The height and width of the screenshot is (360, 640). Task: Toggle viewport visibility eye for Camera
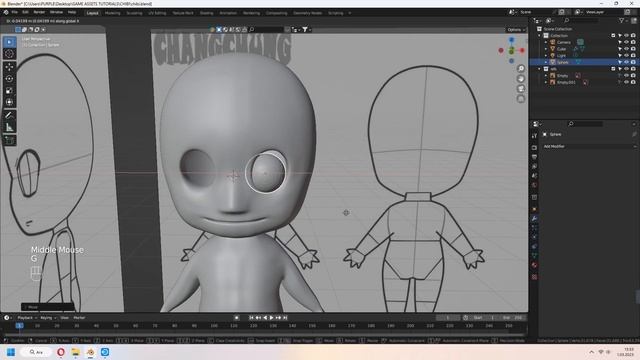click(x=626, y=42)
